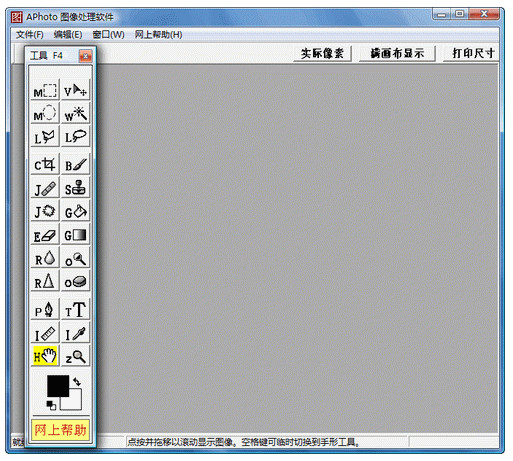The width and height of the screenshot is (513, 461).
Task: Select the J patch repair tool
Action: click(45, 211)
